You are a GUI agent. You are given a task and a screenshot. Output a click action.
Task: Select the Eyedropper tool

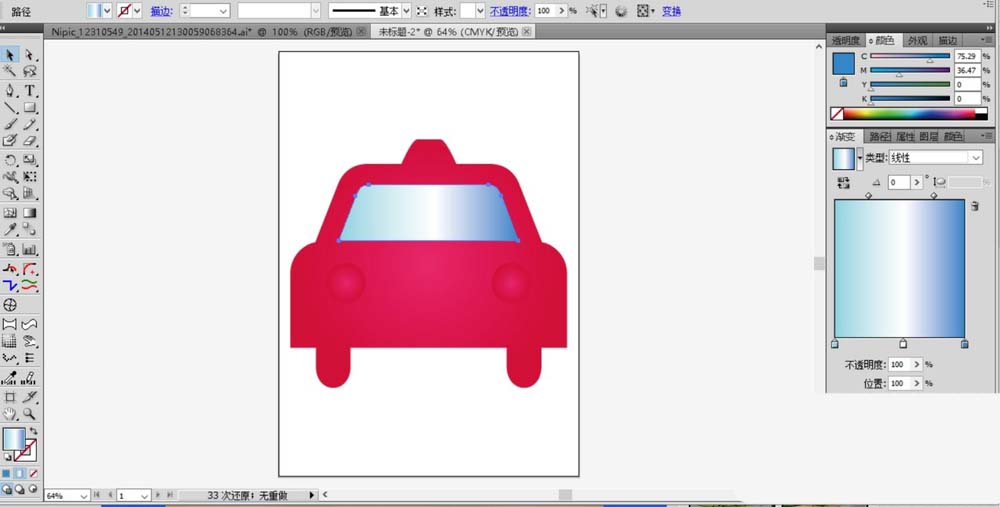pyautogui.click(x=10, y=229)
